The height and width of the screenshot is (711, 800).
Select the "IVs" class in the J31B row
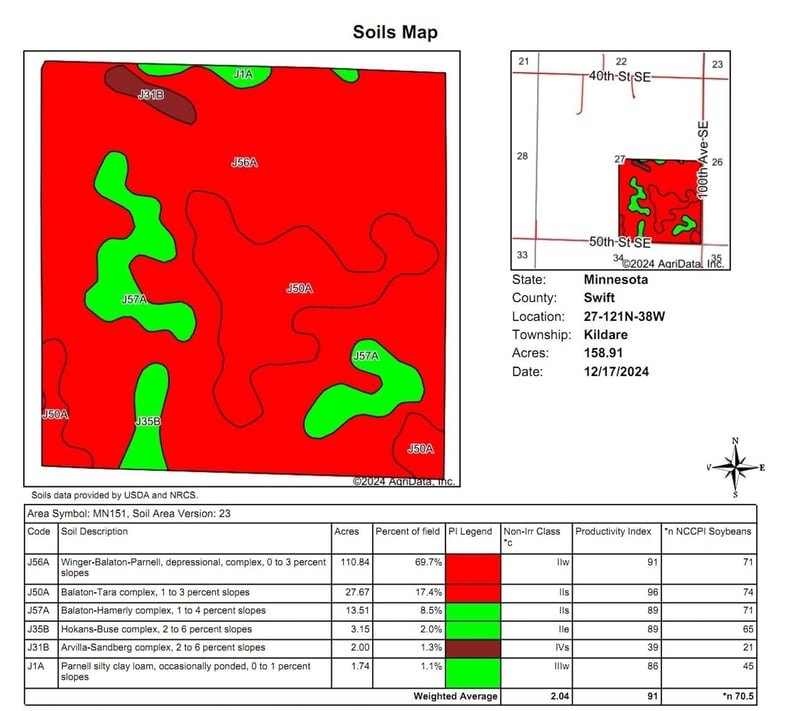click(562, 648)
